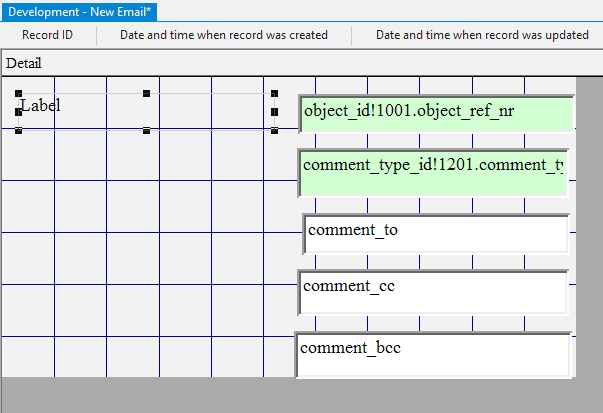Select the 'record was created' header label
This screenshot has height=413, width=603.
(x=224, y=35)
